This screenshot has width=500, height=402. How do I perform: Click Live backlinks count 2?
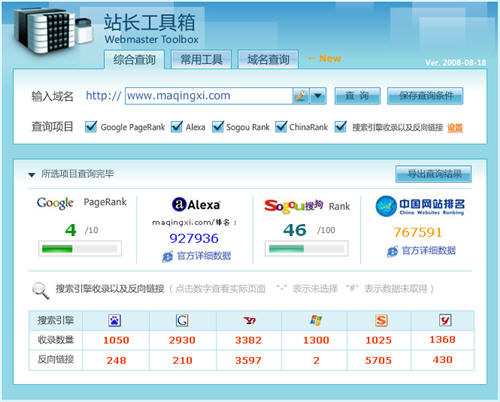[316, 361]
